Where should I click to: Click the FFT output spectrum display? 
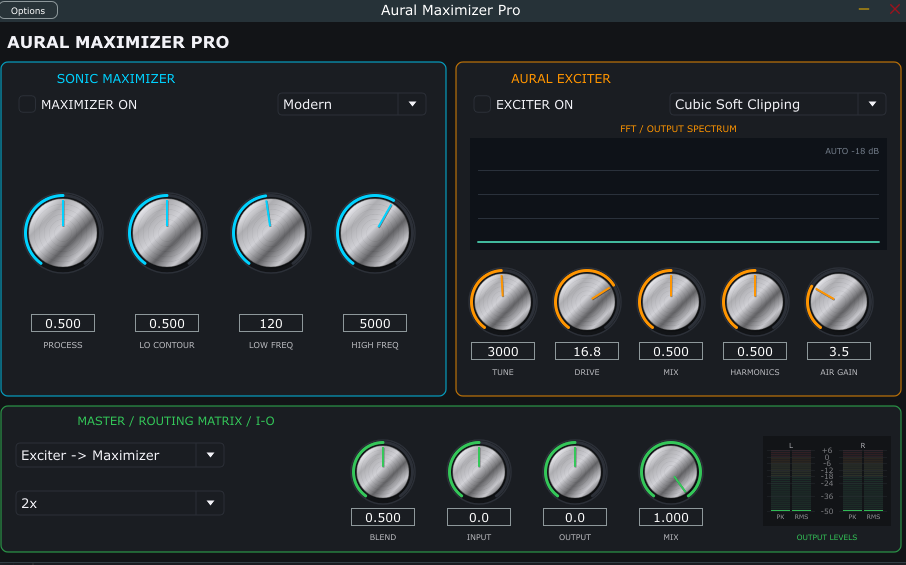[x=678, y=194]
